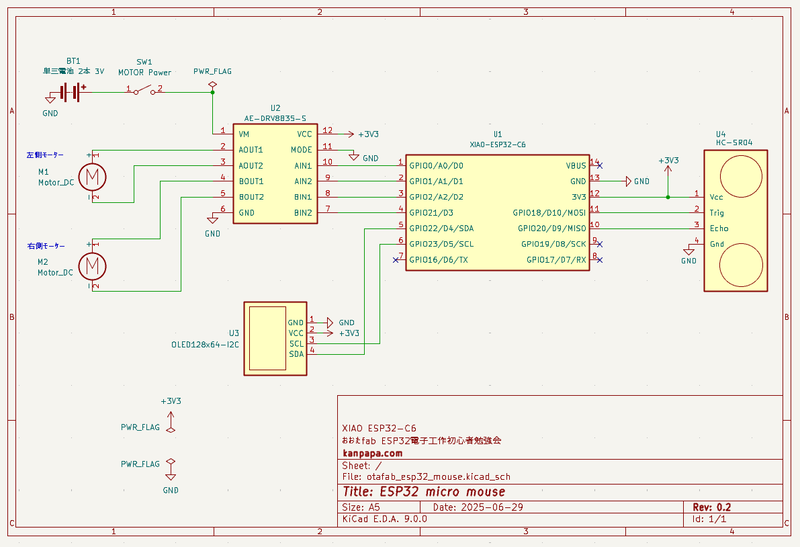Click the Rev: 0.2 field
This screenshot has height=547, width=800.
(712, 507)
